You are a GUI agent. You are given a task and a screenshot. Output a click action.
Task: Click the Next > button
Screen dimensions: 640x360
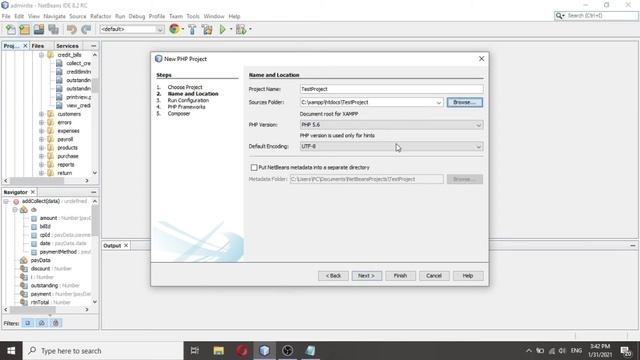(x=367, y=276)
